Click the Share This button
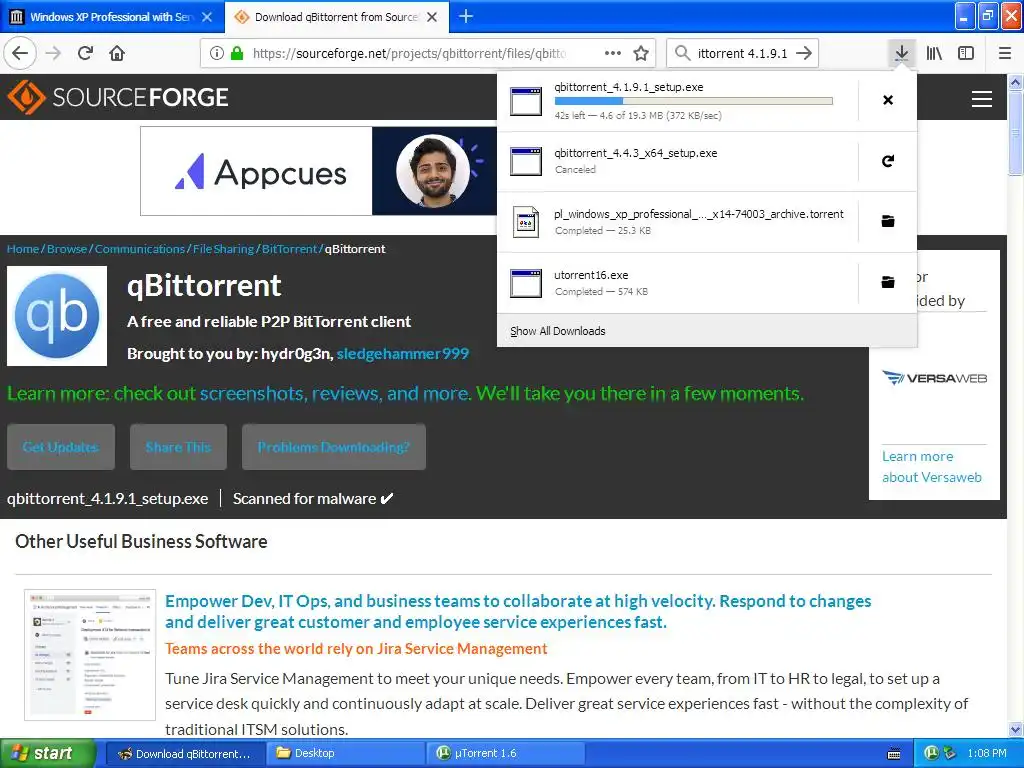This screenshot has height=768, width=1024. pyautogui.click(x=178, y=447)
